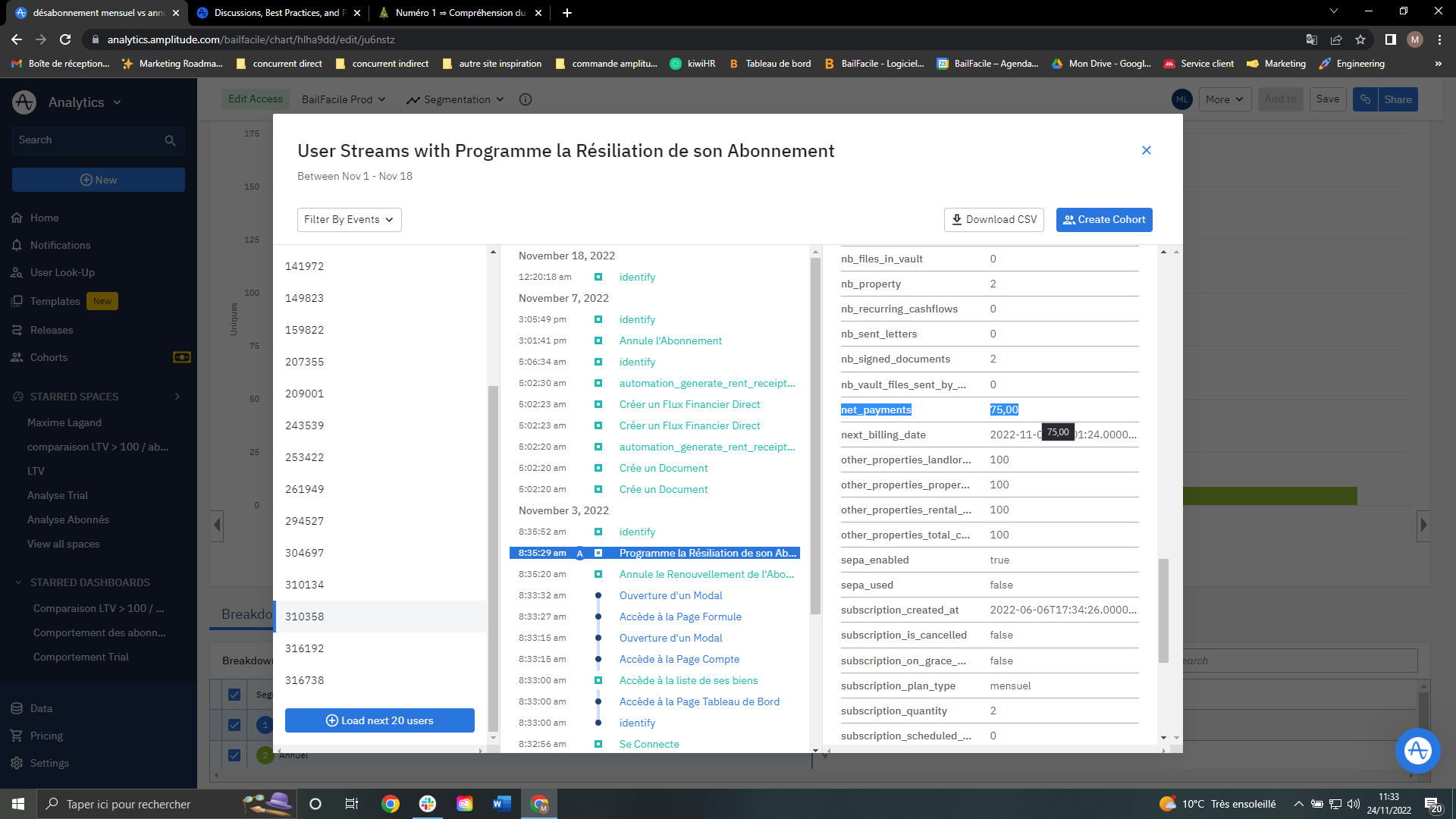Open the Filter By Events dropdown

tap(349, 220)
